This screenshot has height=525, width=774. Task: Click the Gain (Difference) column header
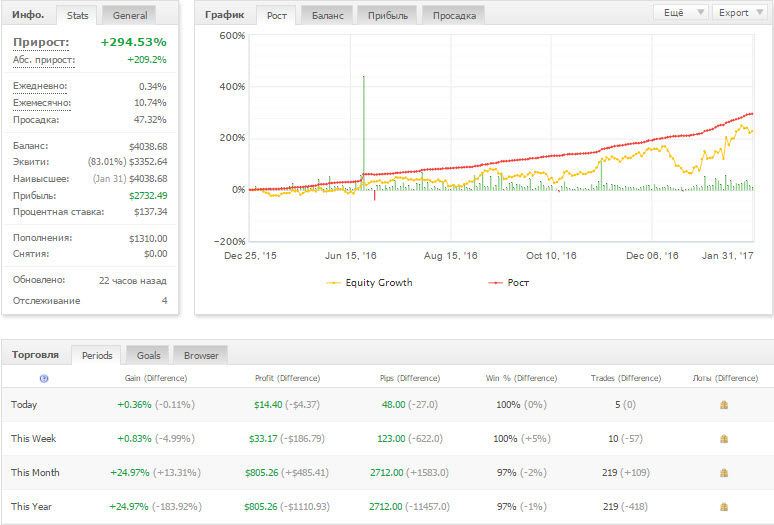(156, 378)
